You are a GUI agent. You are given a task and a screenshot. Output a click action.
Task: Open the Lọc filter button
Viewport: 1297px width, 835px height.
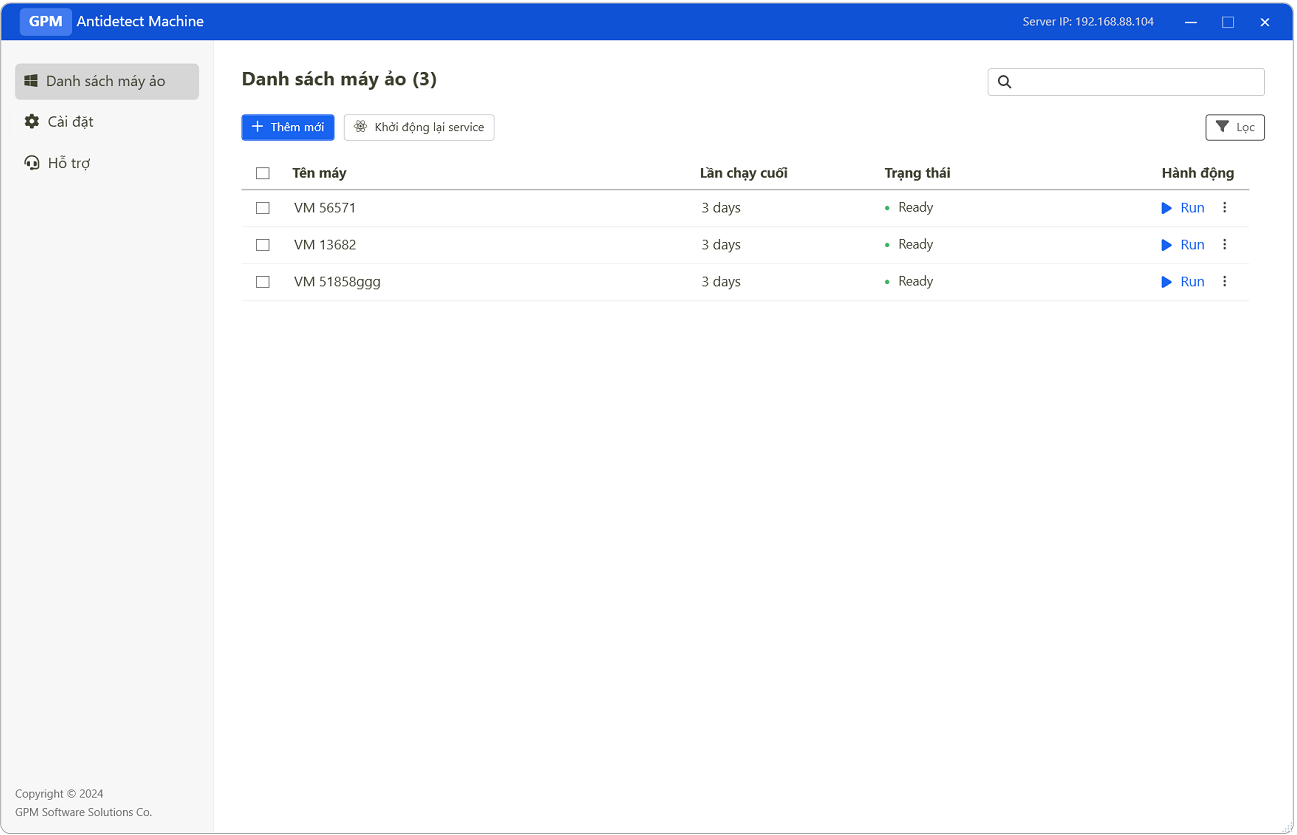click(x=1235, y=127)
